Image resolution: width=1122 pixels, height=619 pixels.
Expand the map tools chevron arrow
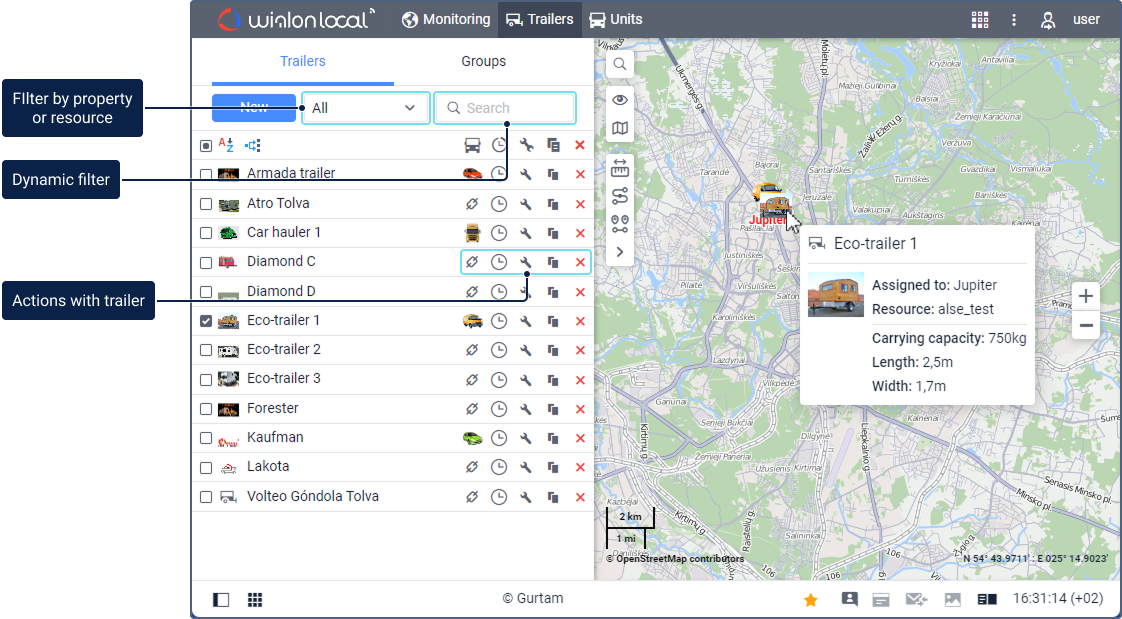620,252
